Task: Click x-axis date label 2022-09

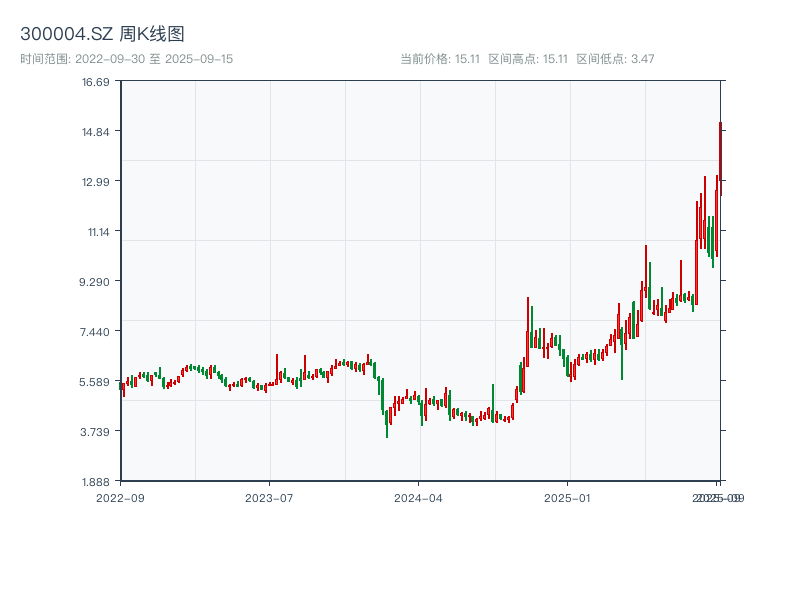Action: pyautogui.click(x=120, y=498)
